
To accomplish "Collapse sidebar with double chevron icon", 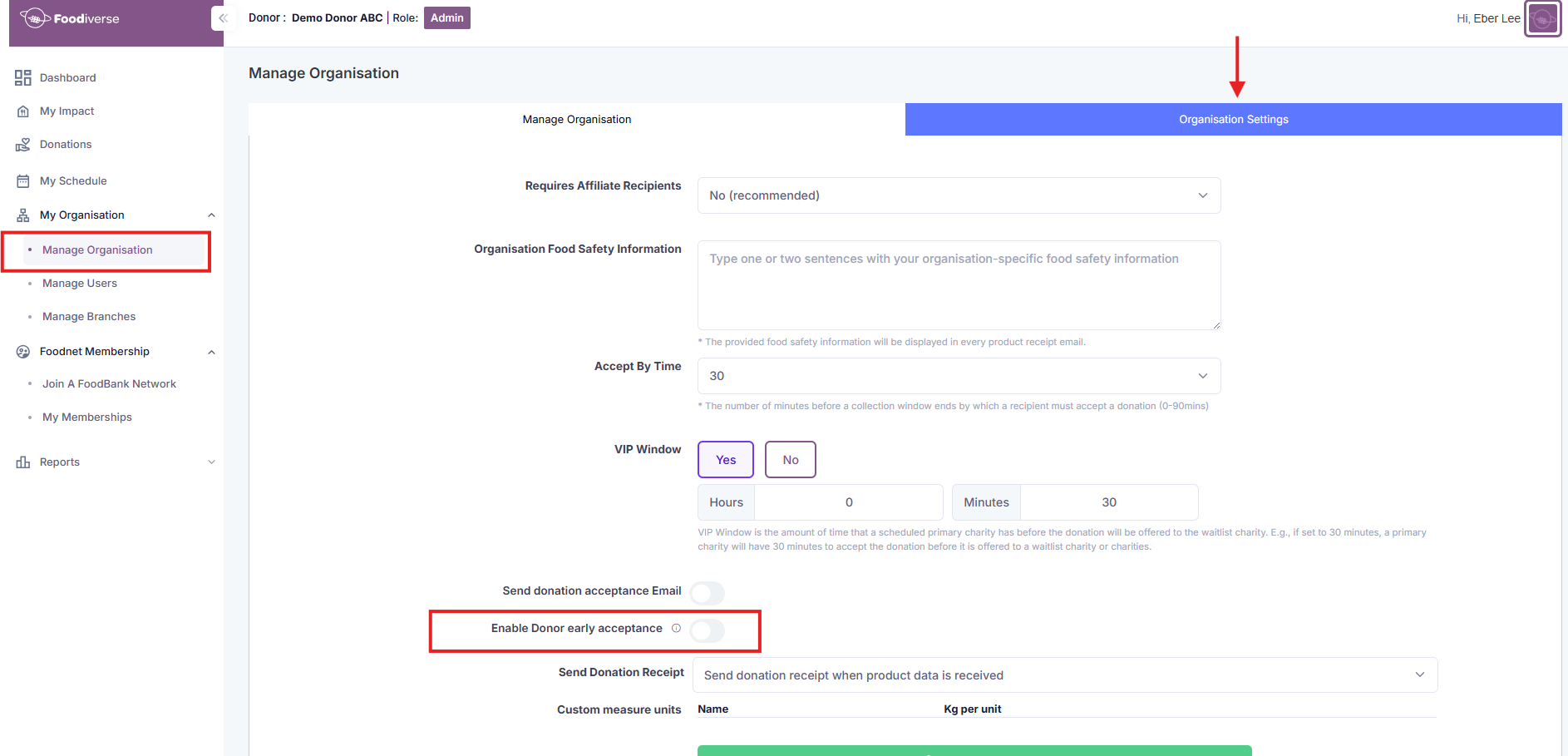I will coord(222,18).
